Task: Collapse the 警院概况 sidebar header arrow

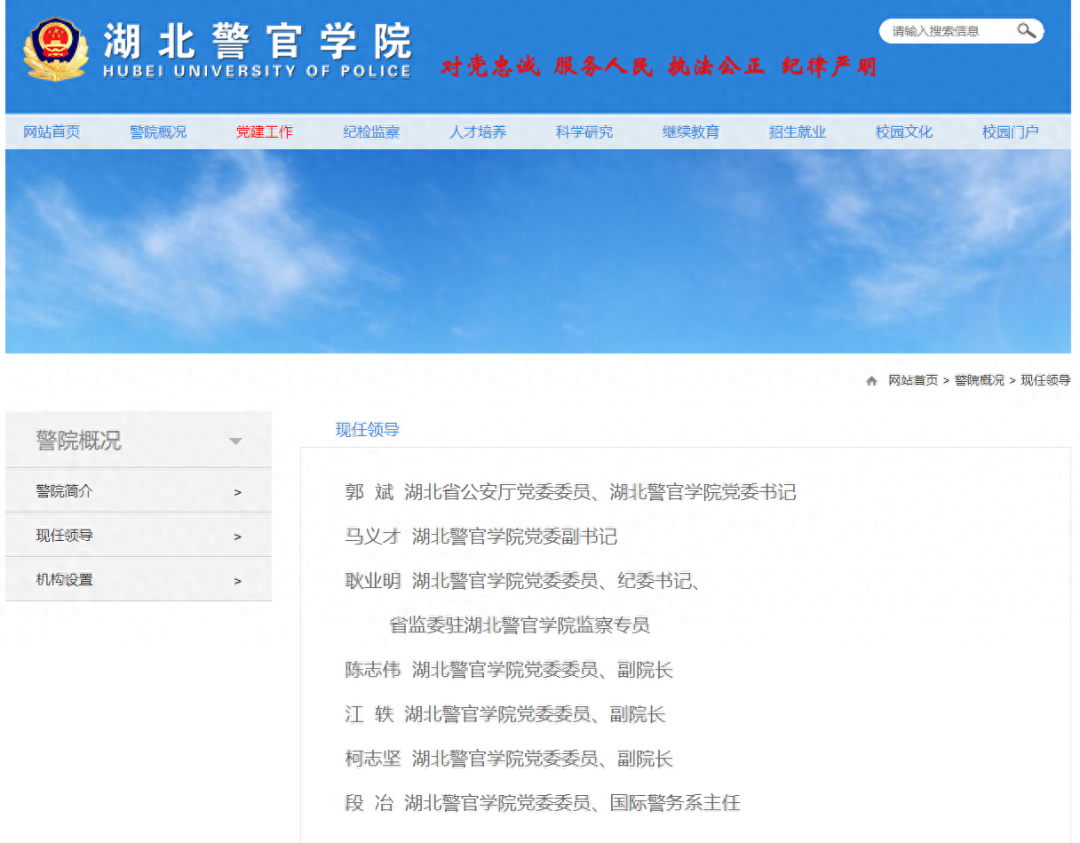Action: click(x=236, y=441)
